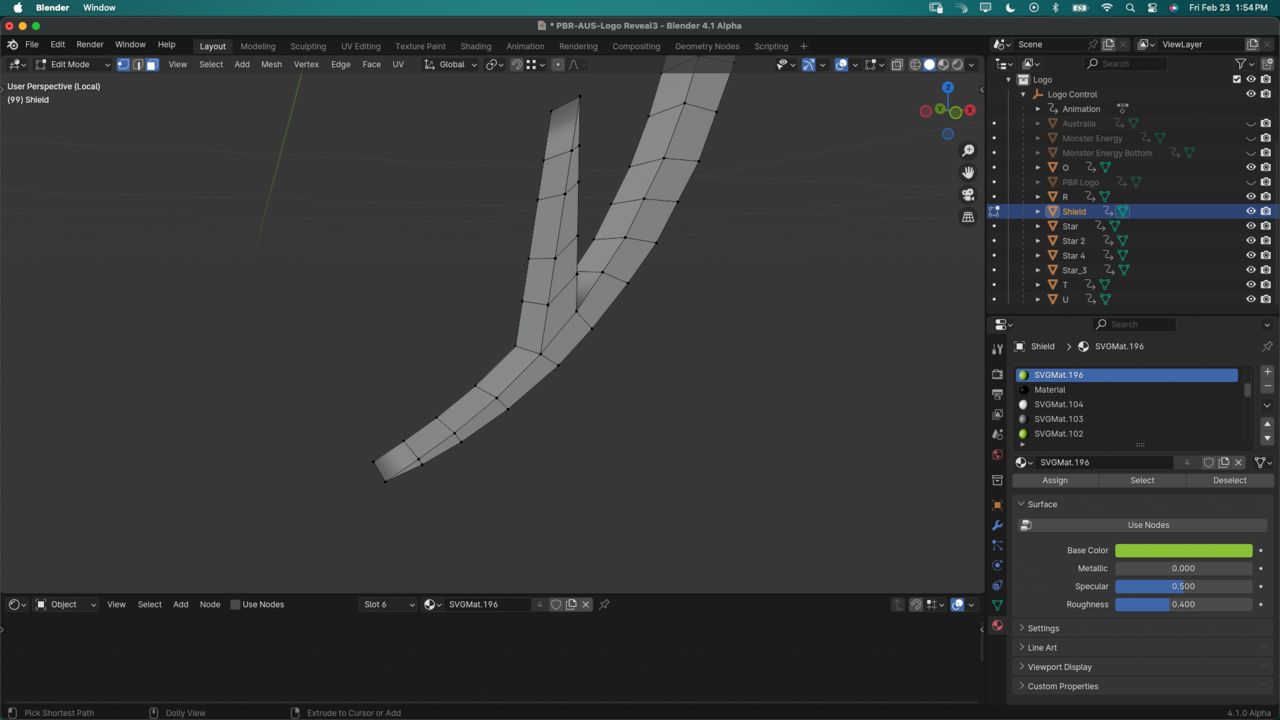Hide the Shield object in outliner
The image size is (1280, 720).
point(1250,211)
